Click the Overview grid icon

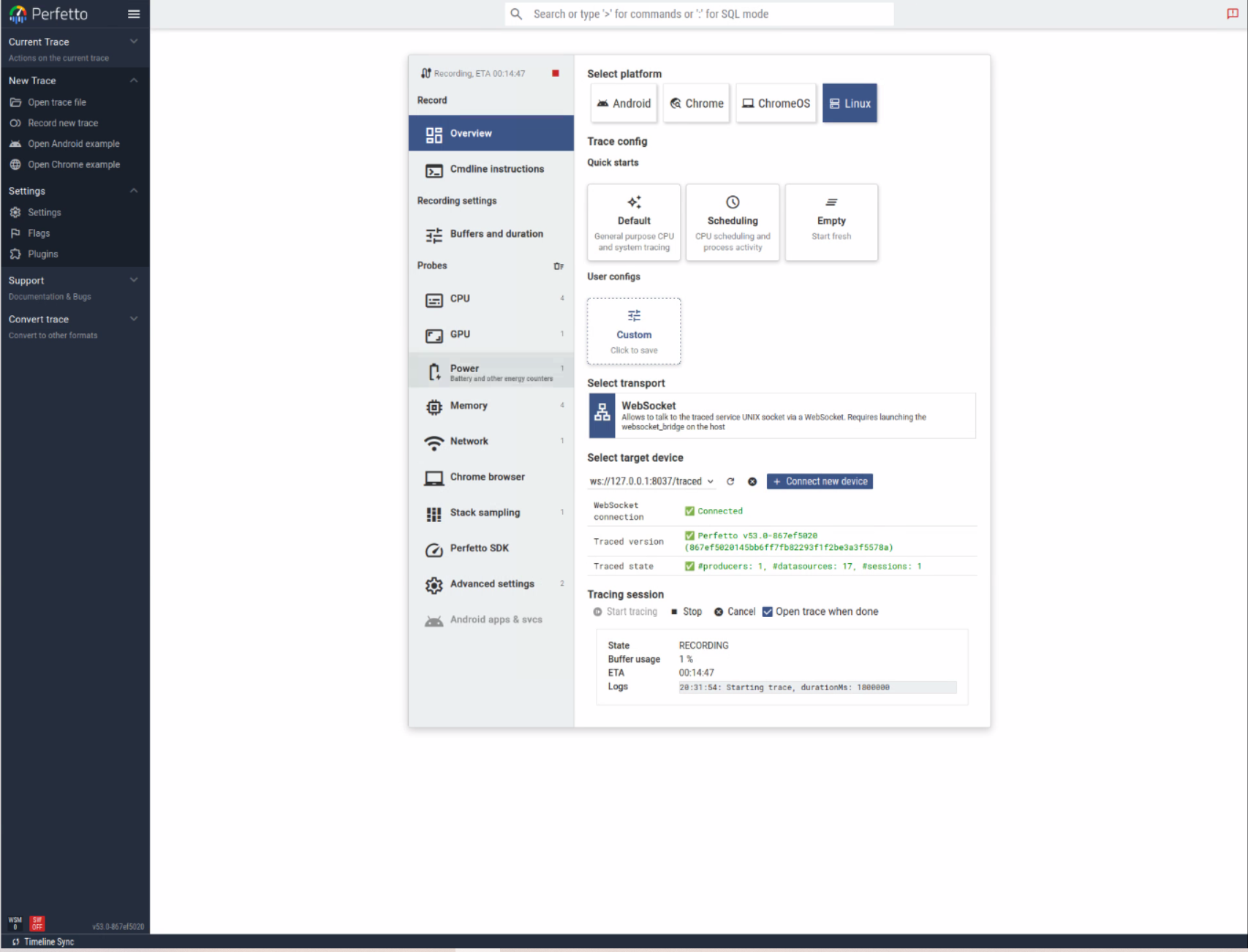click(x=434, y=135)
